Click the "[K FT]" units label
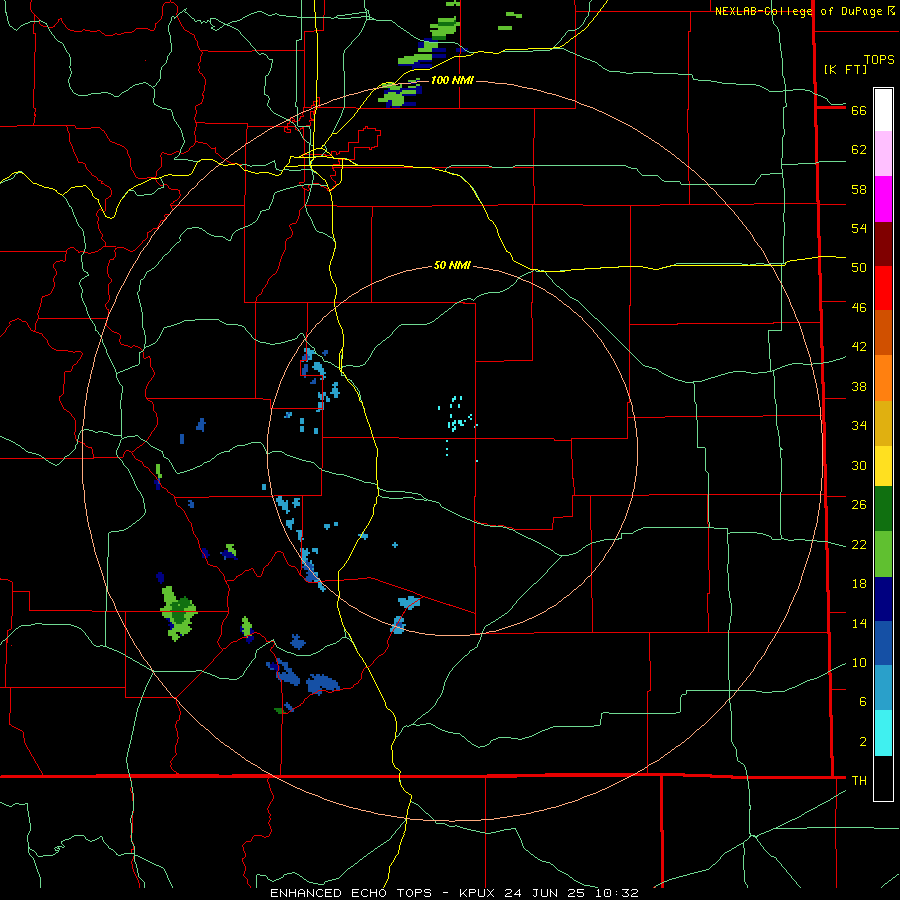The image size is (900, 900). click(845, 69)
